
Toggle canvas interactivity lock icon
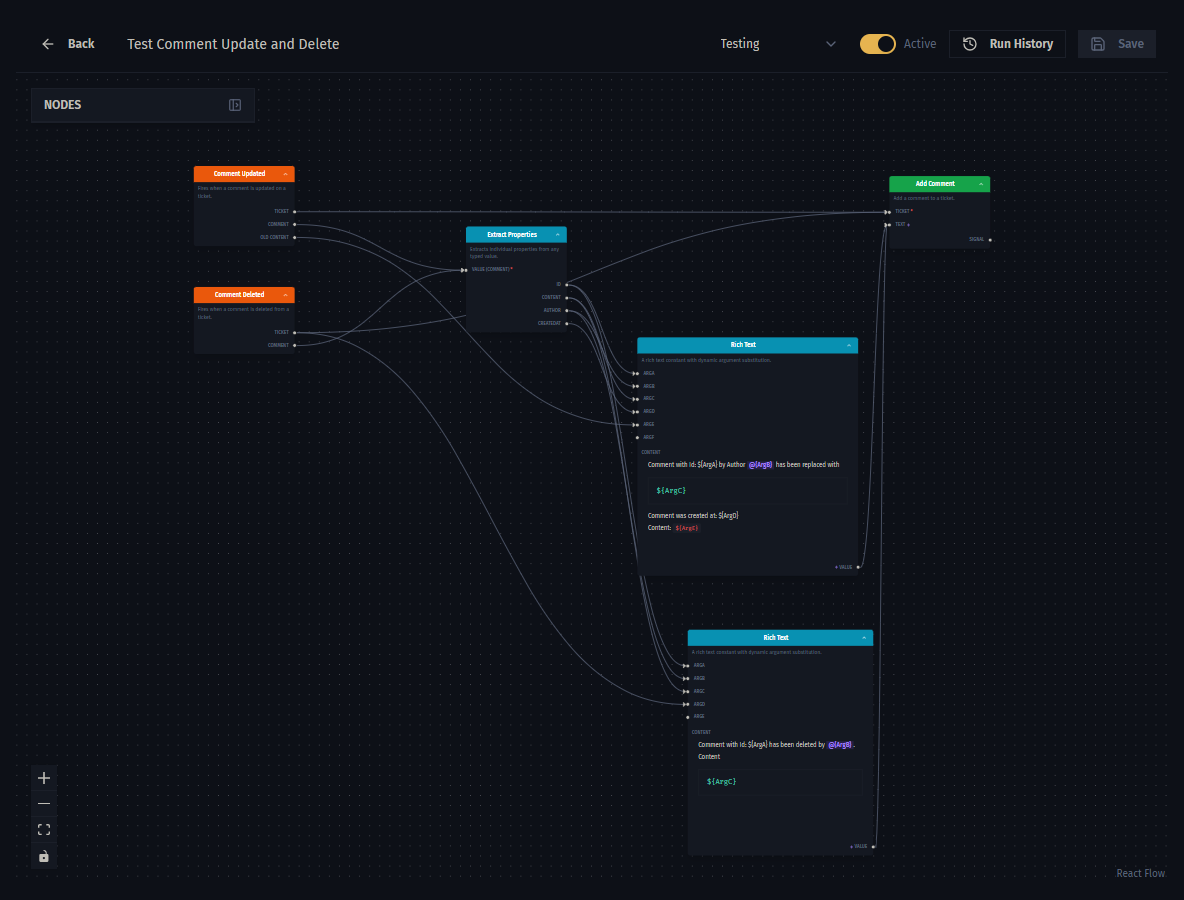pos(44,856)
